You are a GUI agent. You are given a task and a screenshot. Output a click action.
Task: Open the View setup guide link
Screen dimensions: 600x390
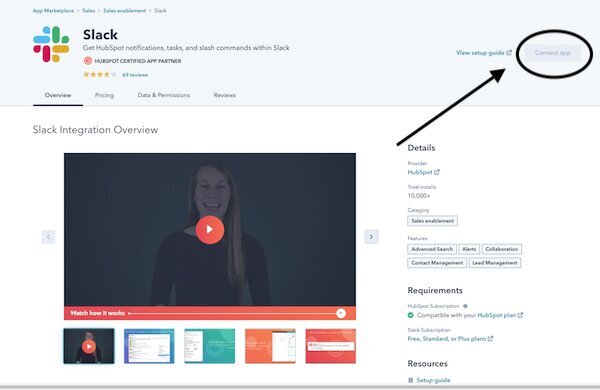point(484,53)
